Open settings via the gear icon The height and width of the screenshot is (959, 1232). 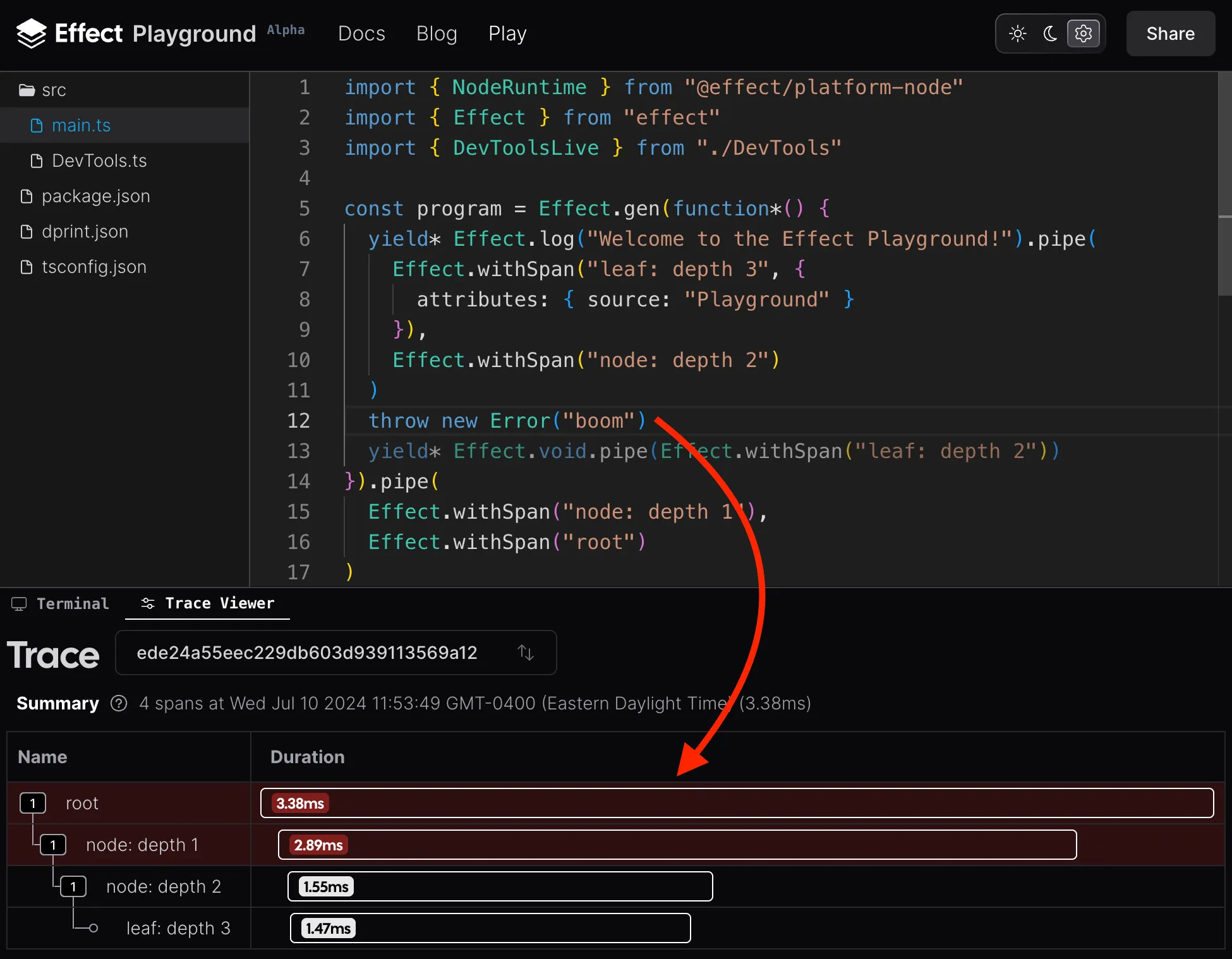[1083, 33]
